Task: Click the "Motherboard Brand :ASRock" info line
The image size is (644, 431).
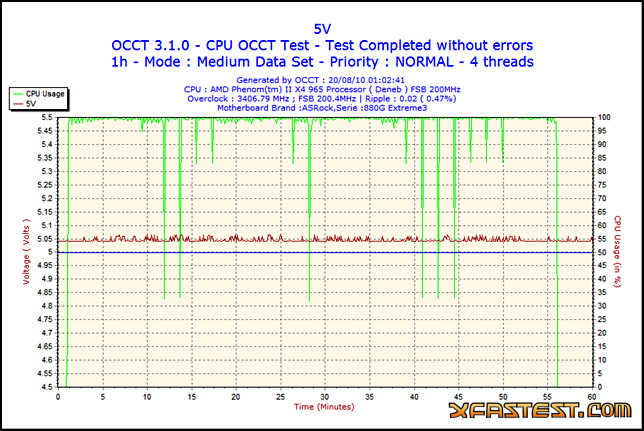Action: [x=322, y=108]
